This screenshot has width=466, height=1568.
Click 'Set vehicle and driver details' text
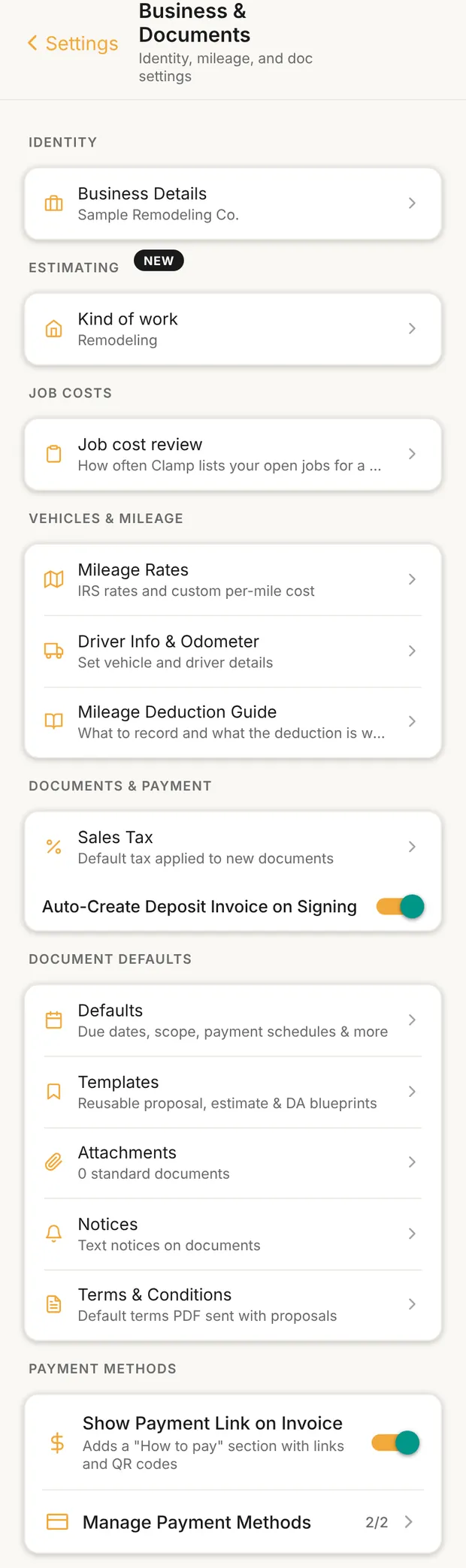point(175,663)
